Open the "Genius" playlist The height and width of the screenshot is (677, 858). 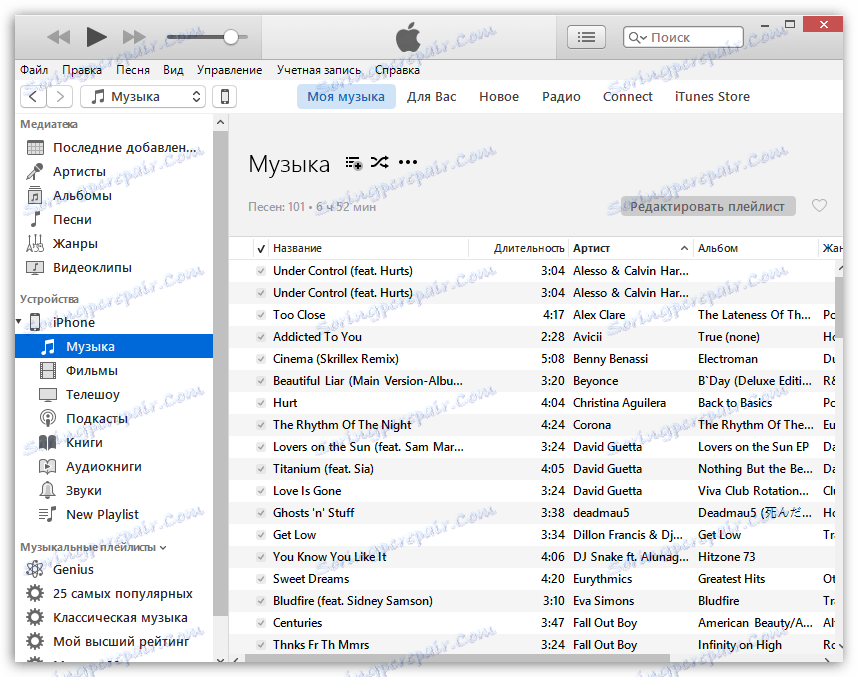coord(114,570)
